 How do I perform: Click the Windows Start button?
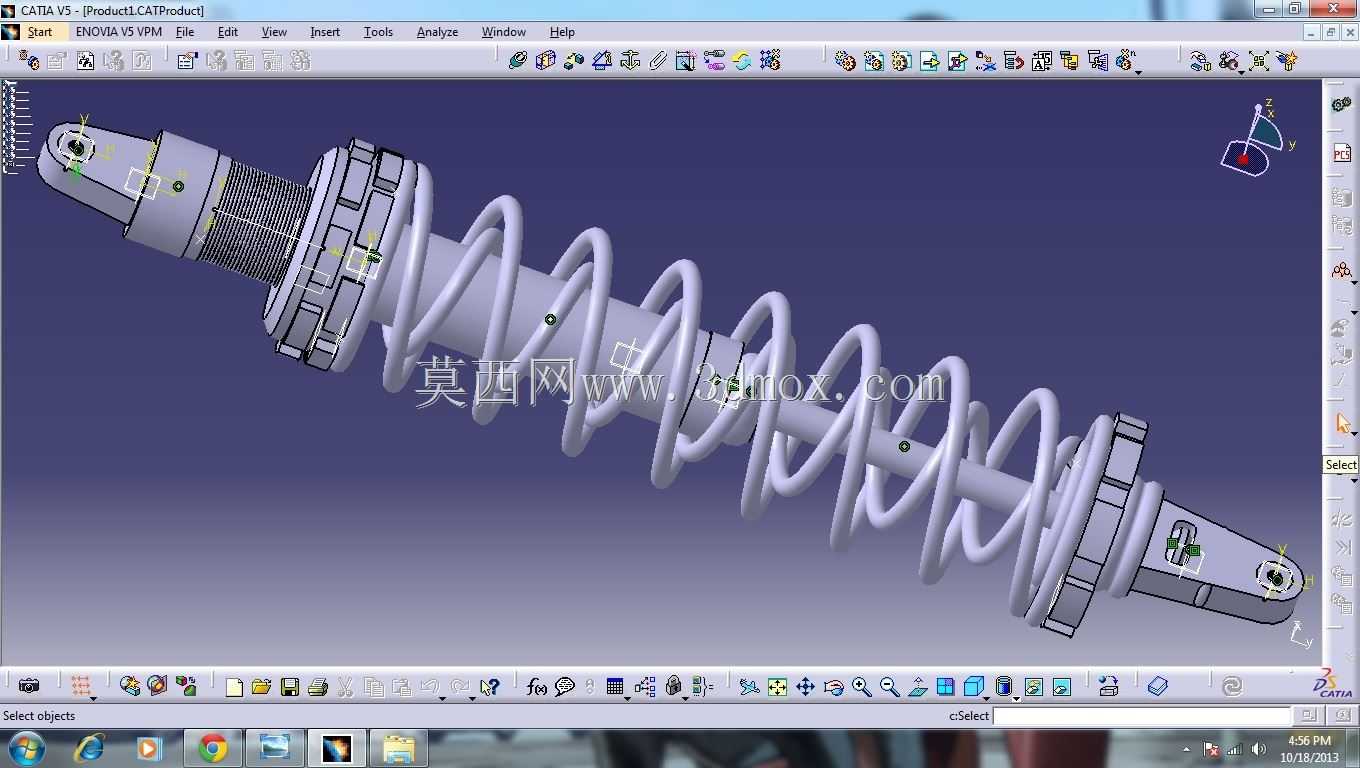click(x=26, y=748)
